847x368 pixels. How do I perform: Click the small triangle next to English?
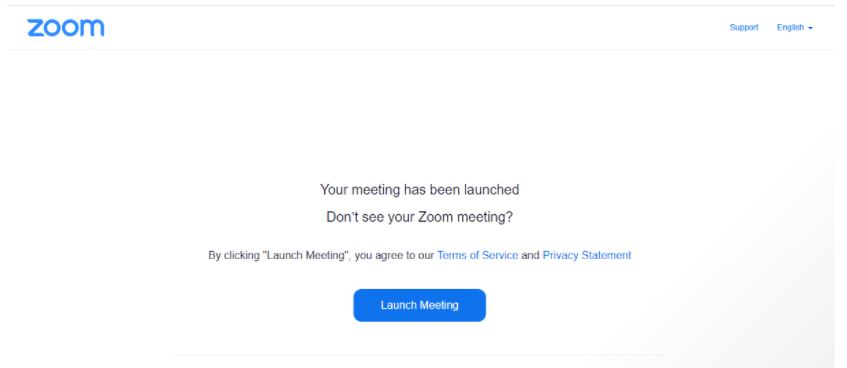pyautogui.click(x=810, y=28)
